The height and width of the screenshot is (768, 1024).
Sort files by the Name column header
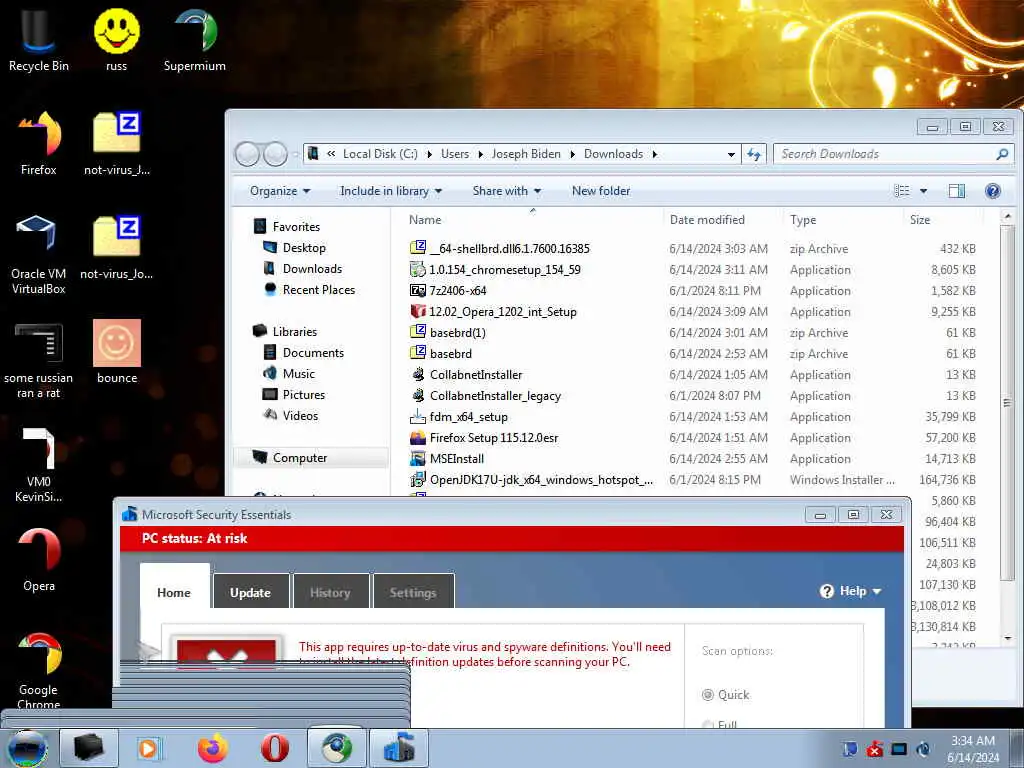pos(532,220)
